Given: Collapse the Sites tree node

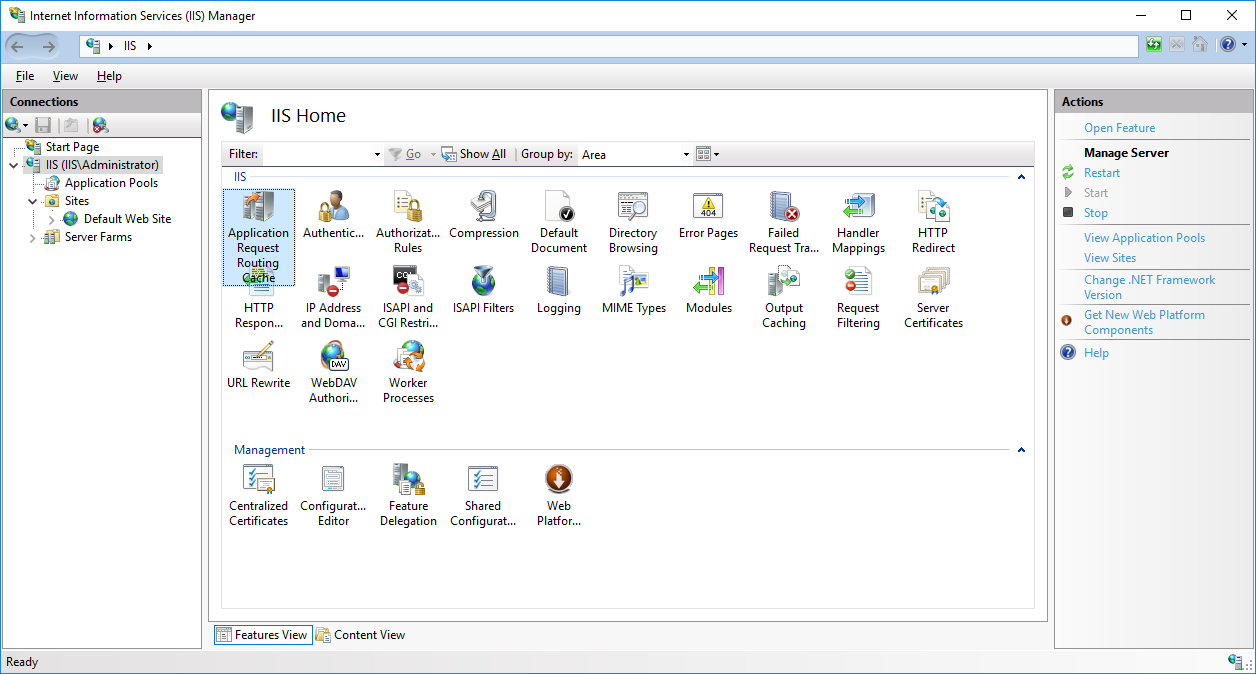Looking at the screenshot, I should pyautogui.click(x=33, y=201).
